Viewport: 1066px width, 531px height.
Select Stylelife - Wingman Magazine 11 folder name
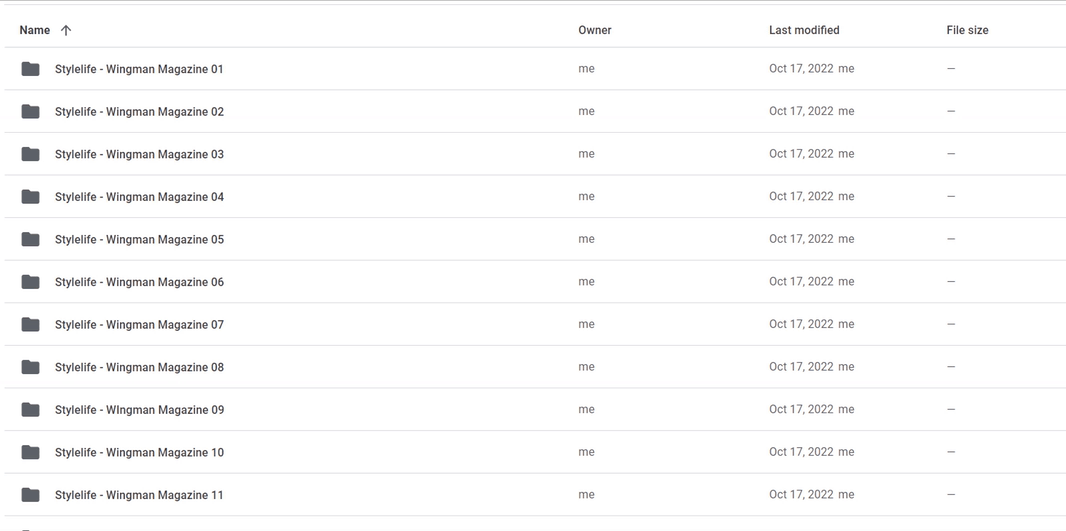click(x=139, y=495)
